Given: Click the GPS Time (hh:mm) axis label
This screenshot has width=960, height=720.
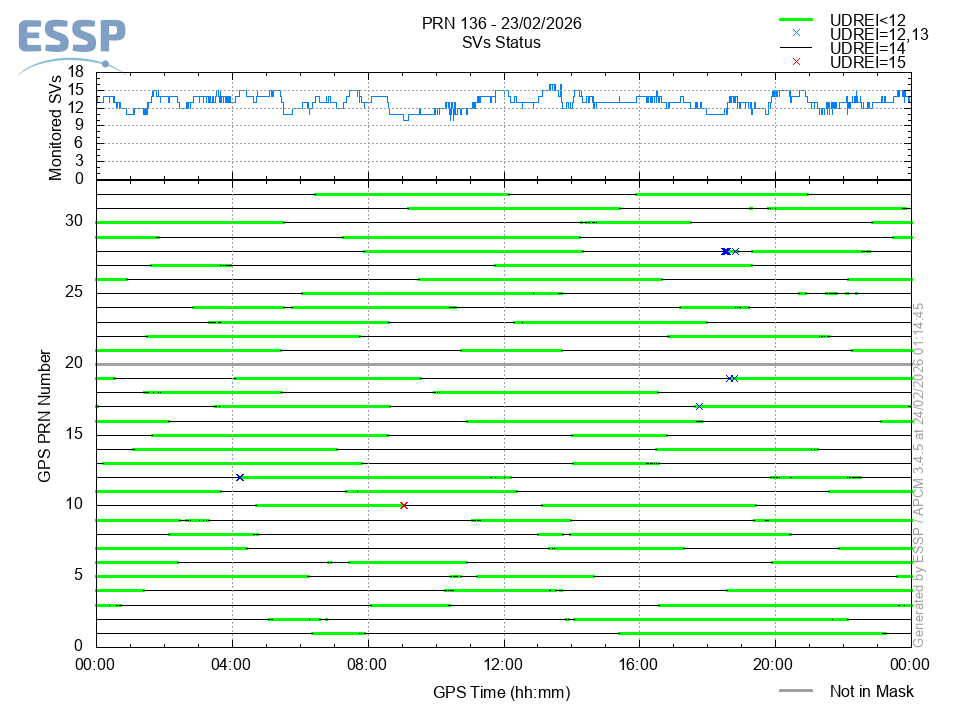Looking at the screenshot, I should click(x=502, y=692).
